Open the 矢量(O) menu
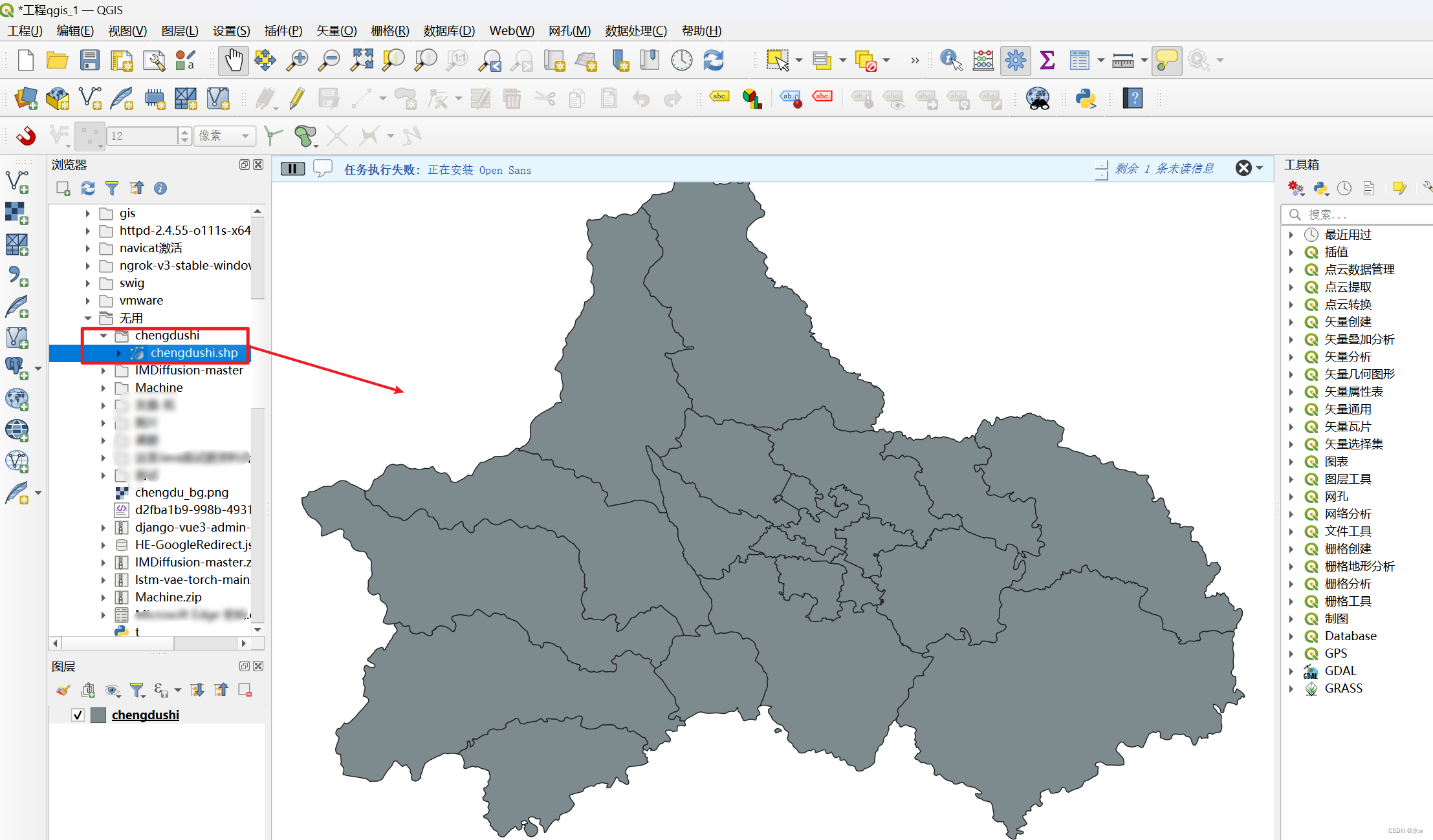 [336, 31]
